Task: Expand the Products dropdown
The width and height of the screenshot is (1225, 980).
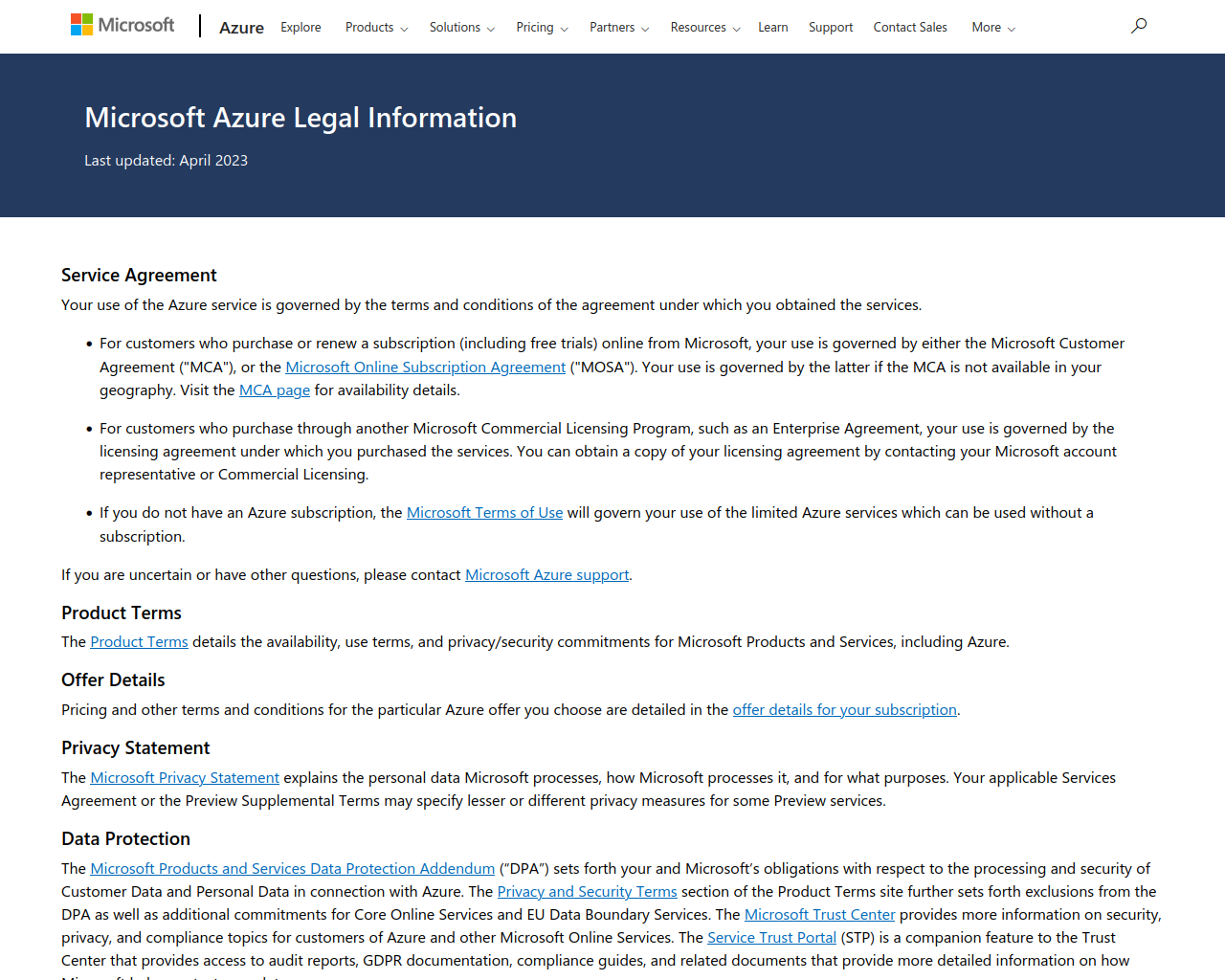Action: [x=377, y=27]
